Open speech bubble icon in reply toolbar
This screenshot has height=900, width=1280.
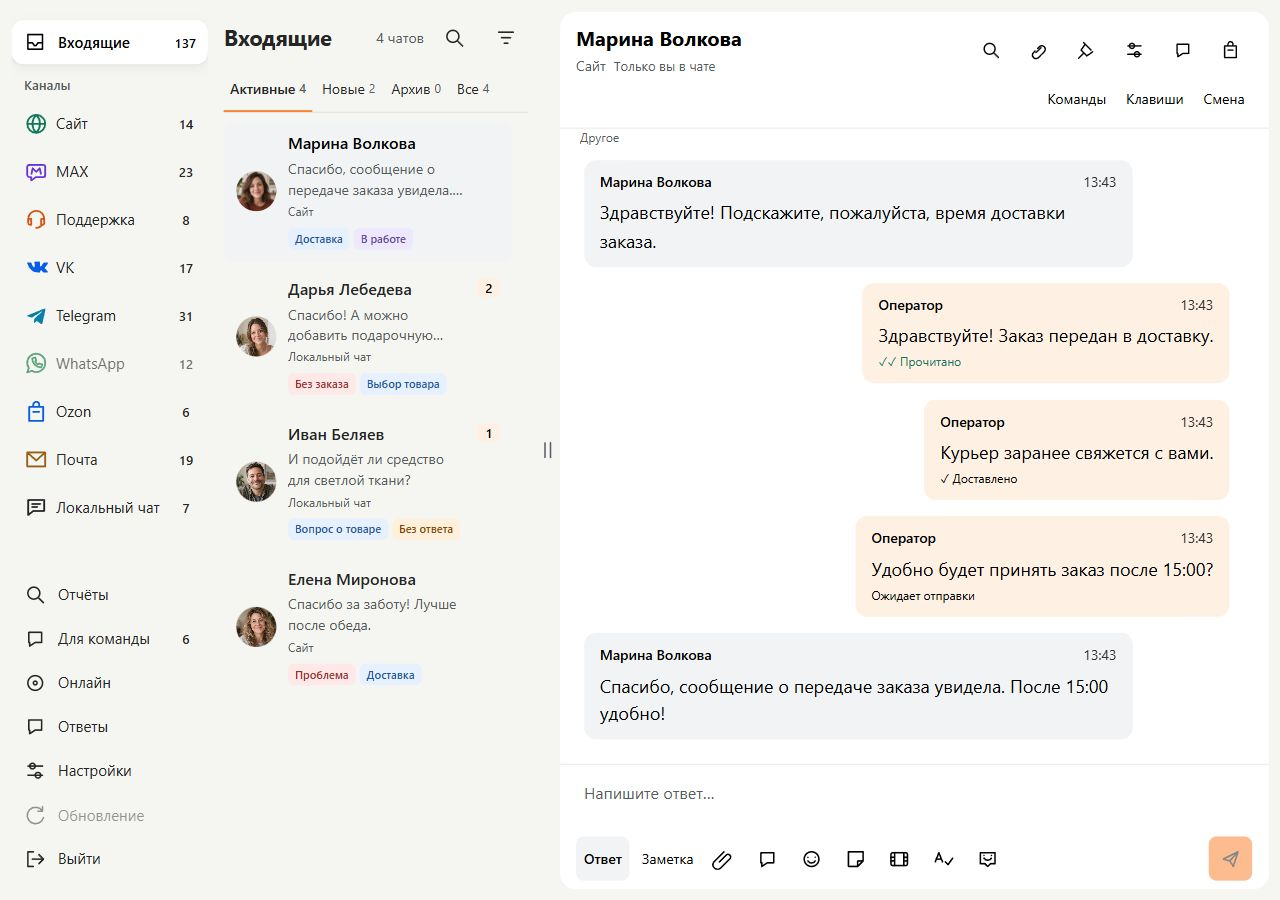click(x=767, y=859)
